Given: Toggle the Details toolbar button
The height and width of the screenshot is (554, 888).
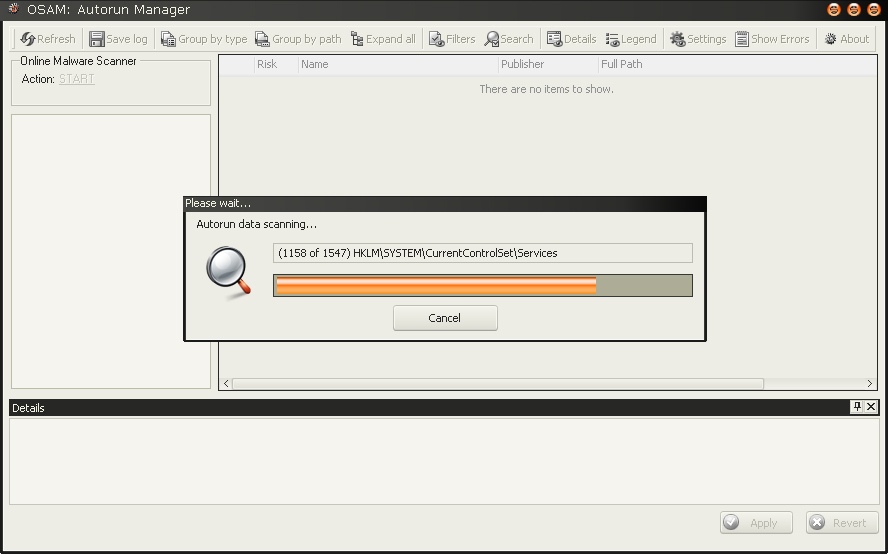Looking at the screenshot, I should (571, 39).
